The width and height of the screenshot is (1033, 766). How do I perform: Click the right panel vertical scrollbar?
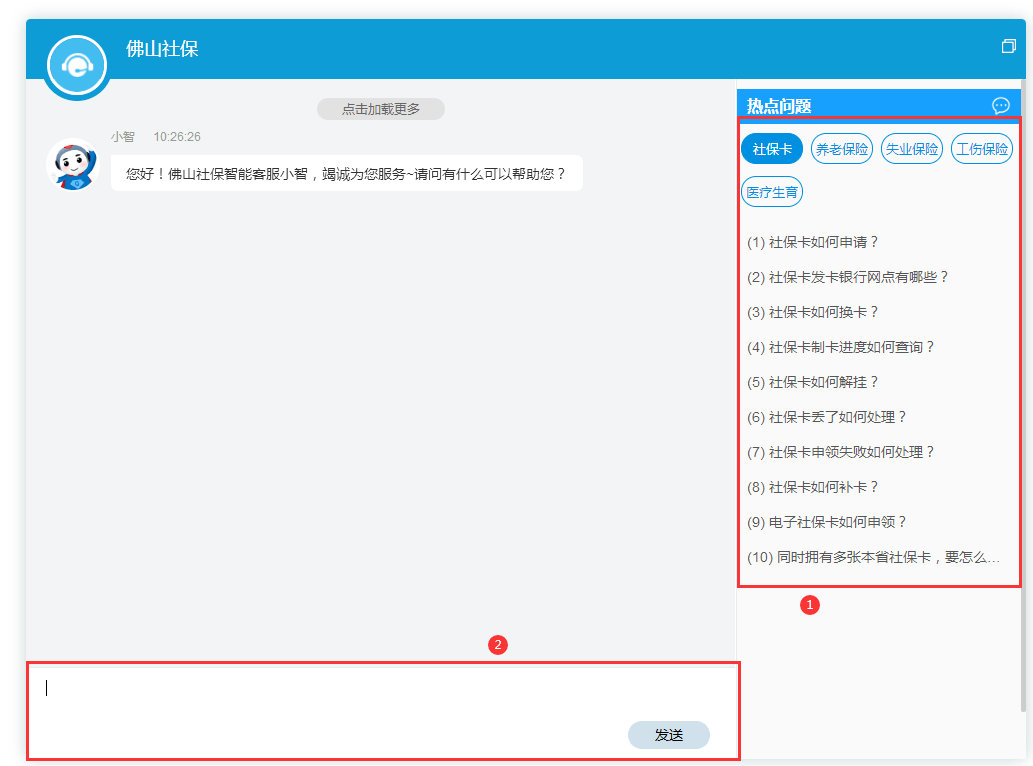click(1022, 400)
